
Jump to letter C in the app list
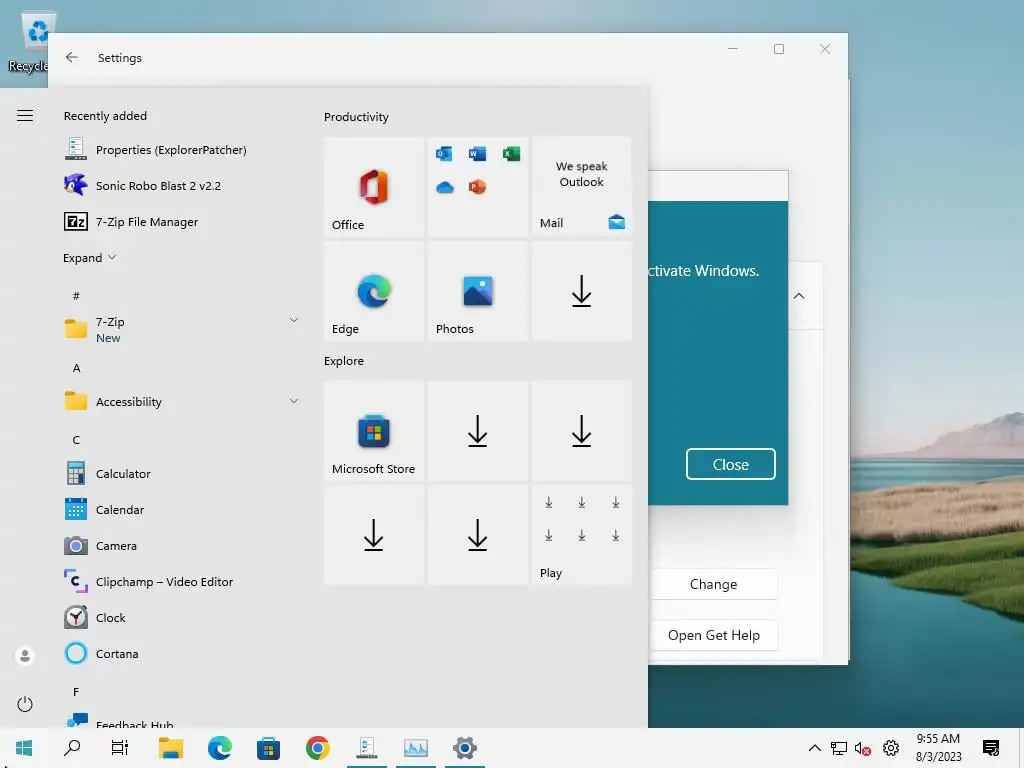76,440
